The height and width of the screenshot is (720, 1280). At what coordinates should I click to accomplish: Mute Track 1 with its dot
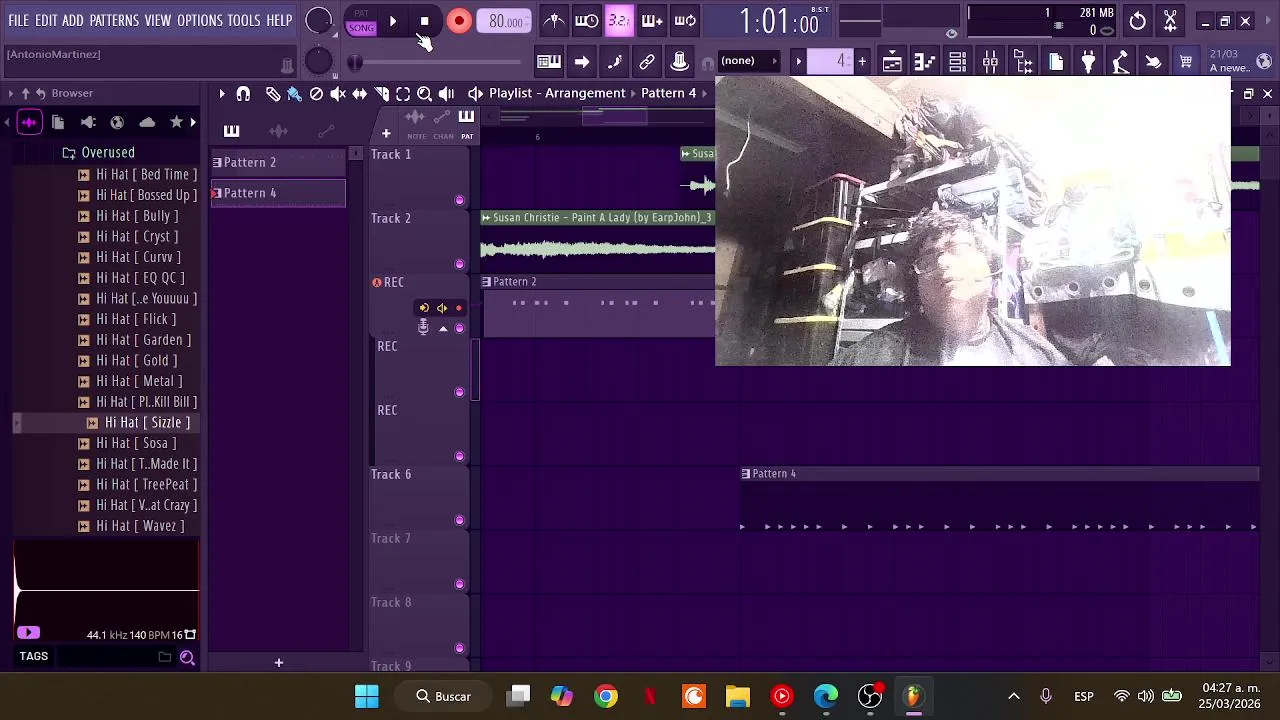click(x=459, y=200)
